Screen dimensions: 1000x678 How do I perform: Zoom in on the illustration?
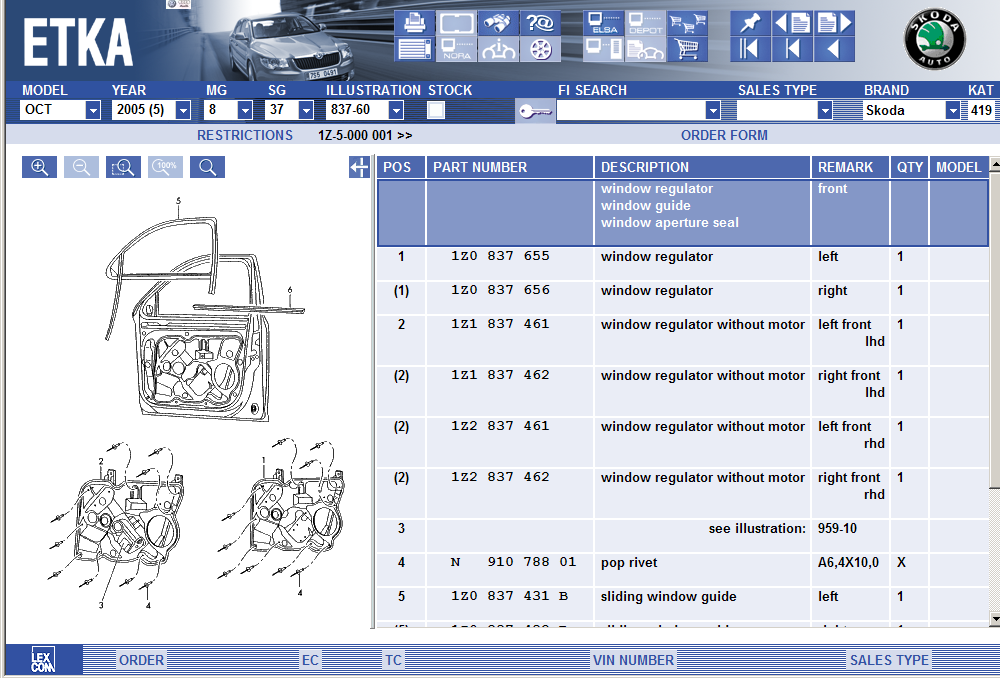click(x=40, y=167)
